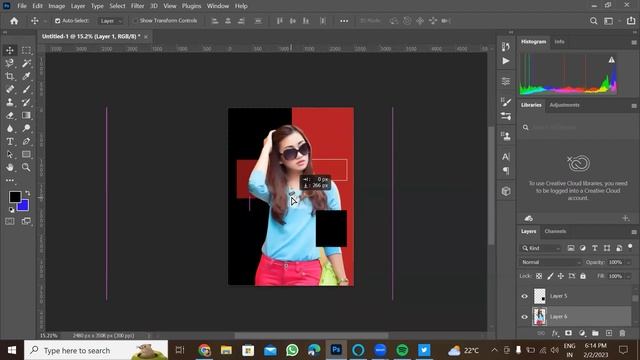Screen dimensions: 640x360
Task: Toggle lock all padlock icon
Action: point(583,276)
